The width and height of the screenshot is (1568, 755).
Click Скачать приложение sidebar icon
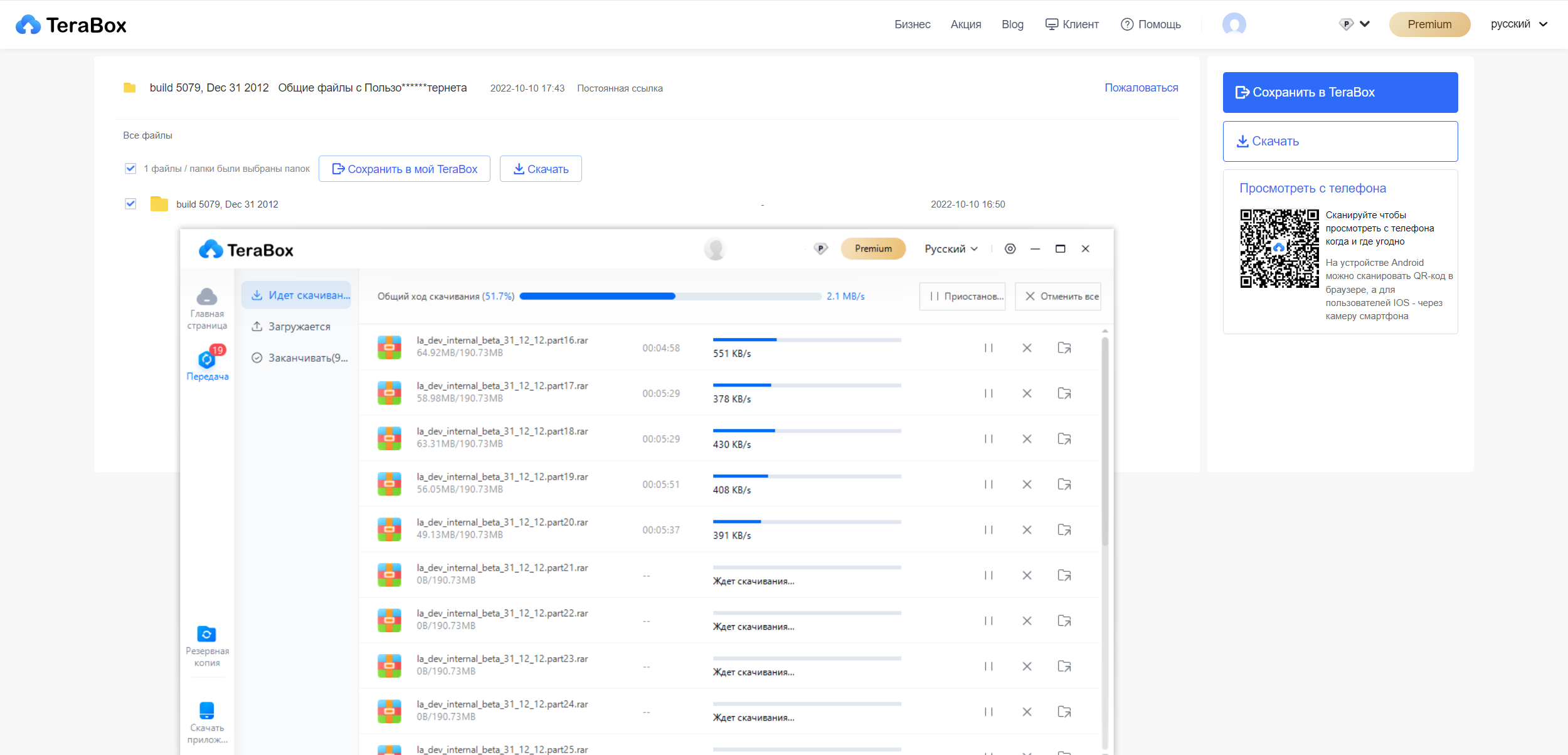(207, 723)
